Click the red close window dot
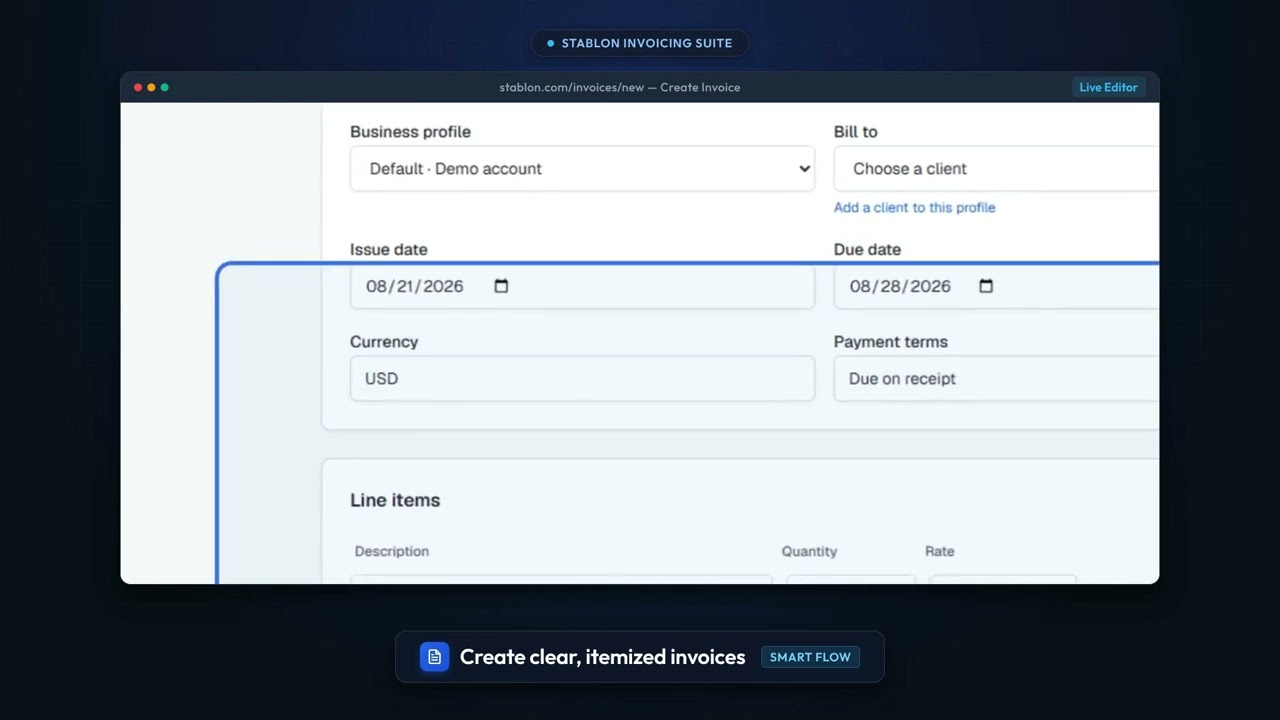 click(138, 87)
